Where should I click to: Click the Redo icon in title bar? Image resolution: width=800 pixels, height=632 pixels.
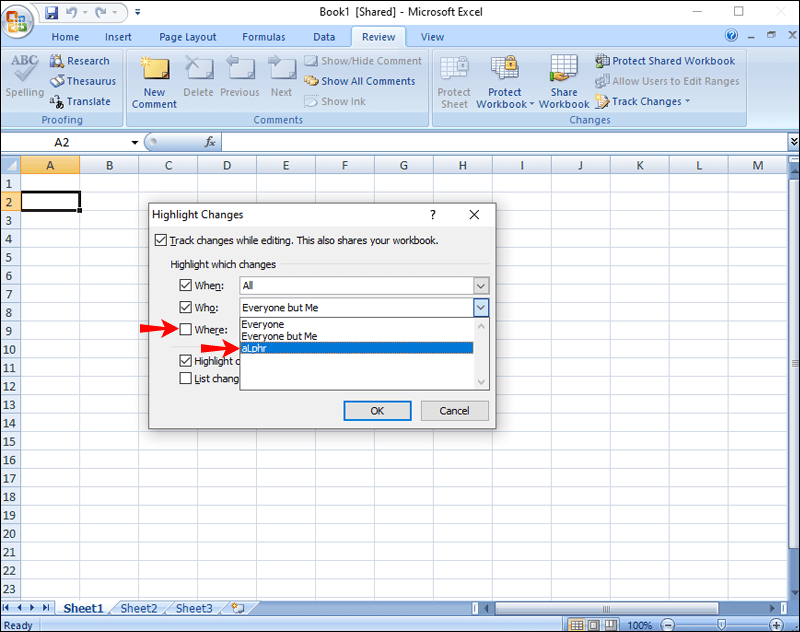click(x=101, y=12)
